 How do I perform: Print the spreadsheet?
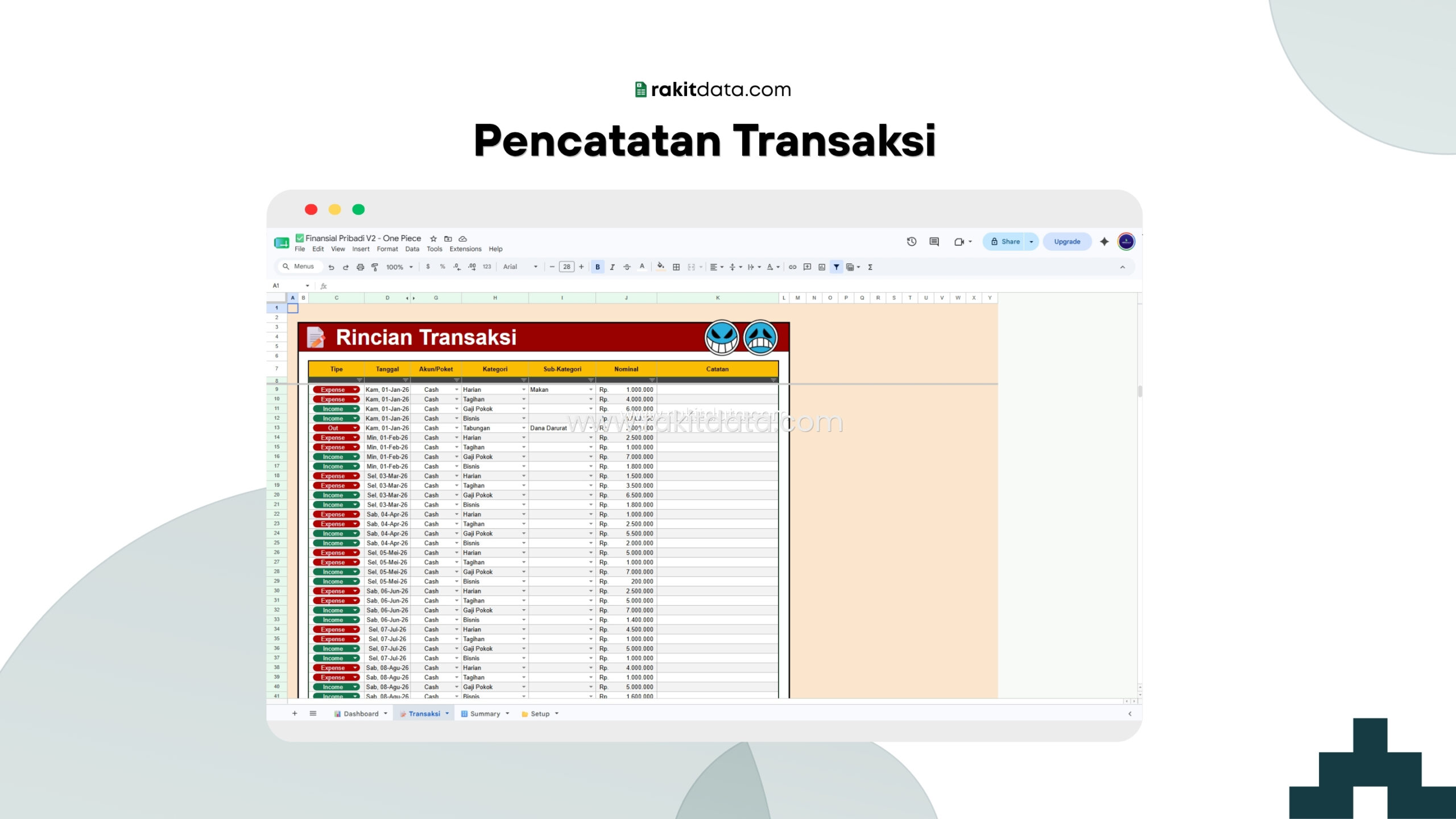[x=360, y=267]
